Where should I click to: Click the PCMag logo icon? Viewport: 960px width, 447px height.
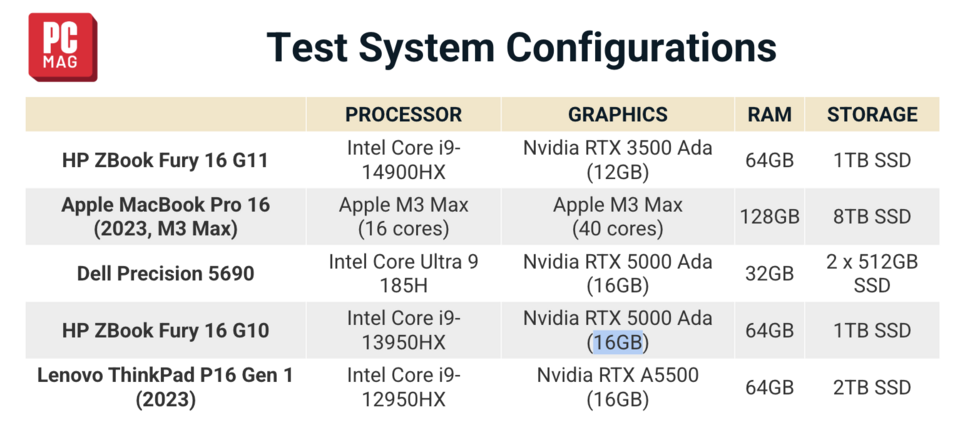62,47
